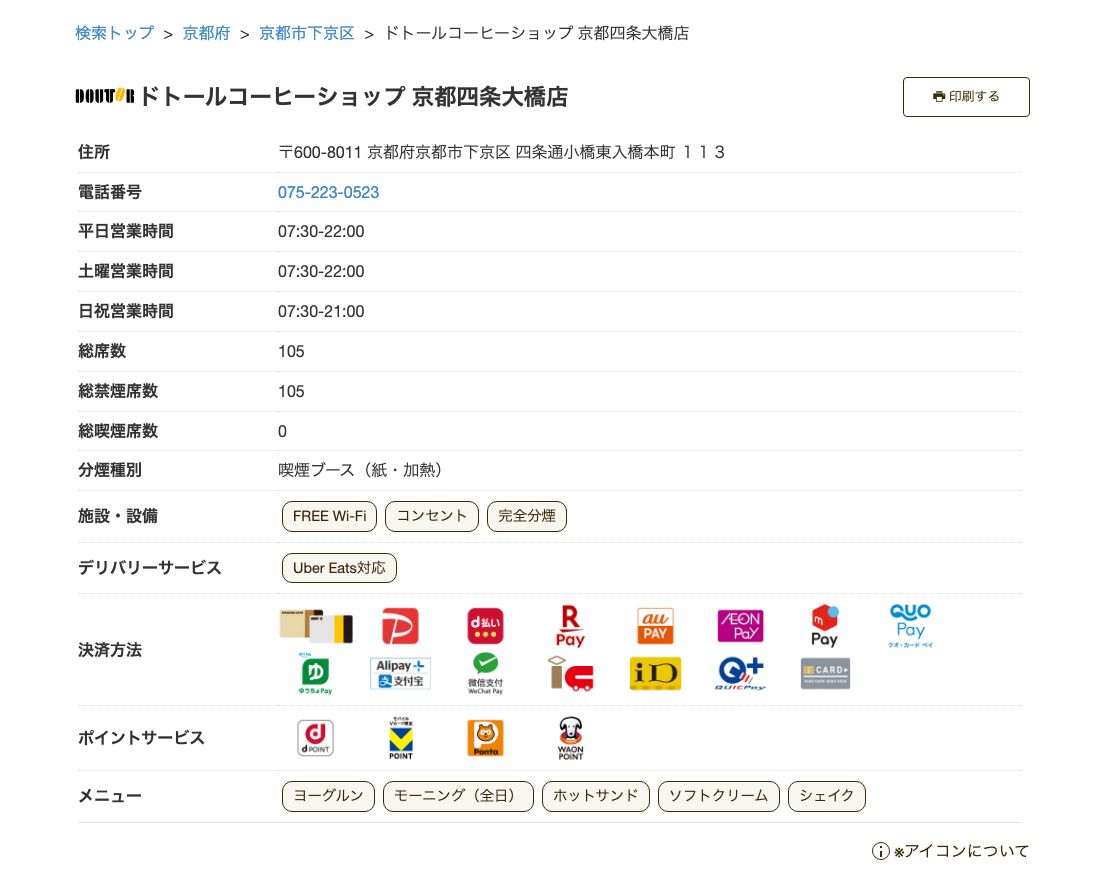Click the 分煙種別 row label

[x=109, y=470]
